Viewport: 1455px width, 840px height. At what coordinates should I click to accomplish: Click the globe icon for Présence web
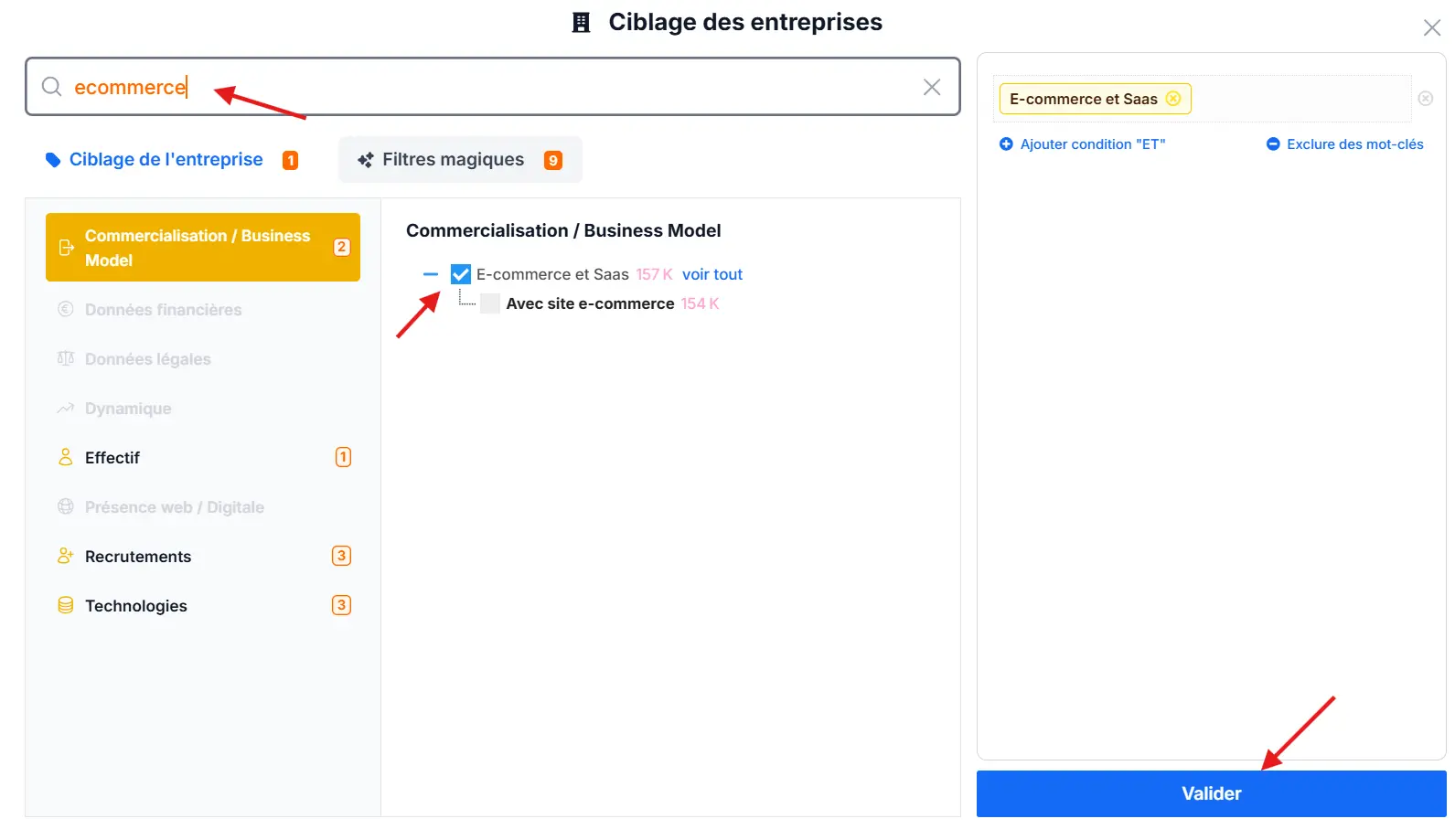click(x=66, y=506)
